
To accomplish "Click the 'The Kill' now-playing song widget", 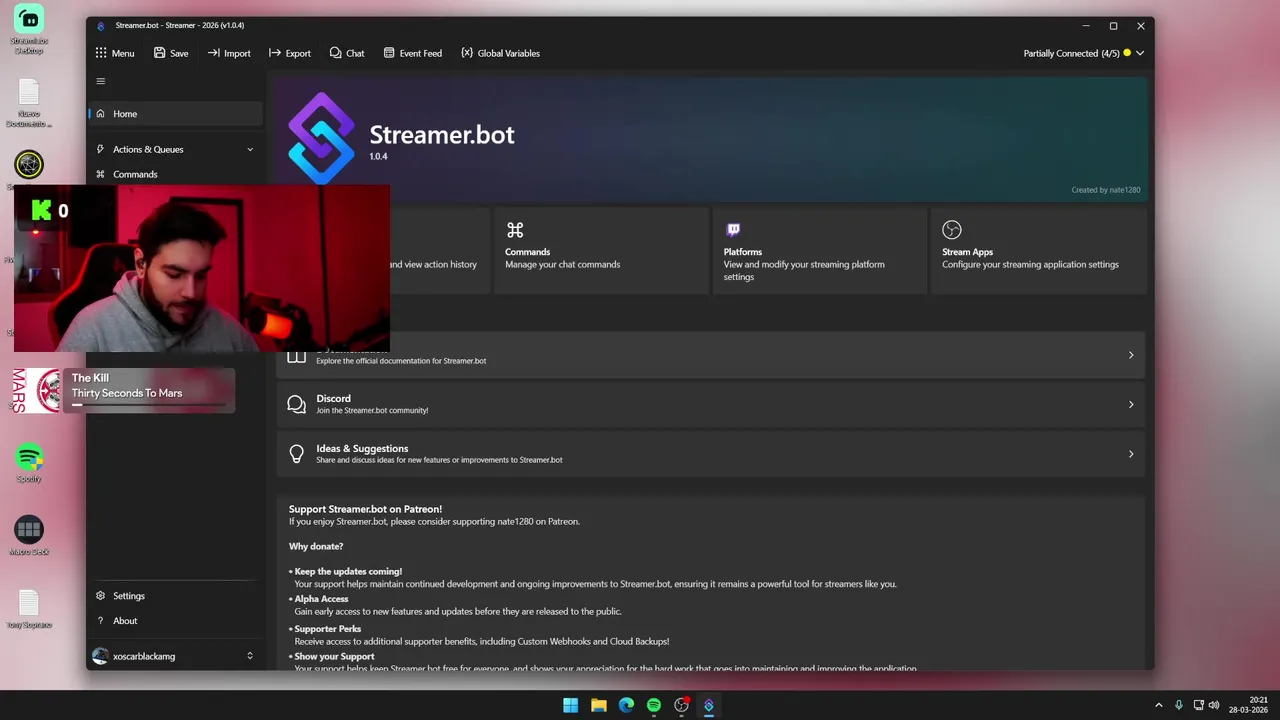I will pyautogui.click(x=149, y=390).
